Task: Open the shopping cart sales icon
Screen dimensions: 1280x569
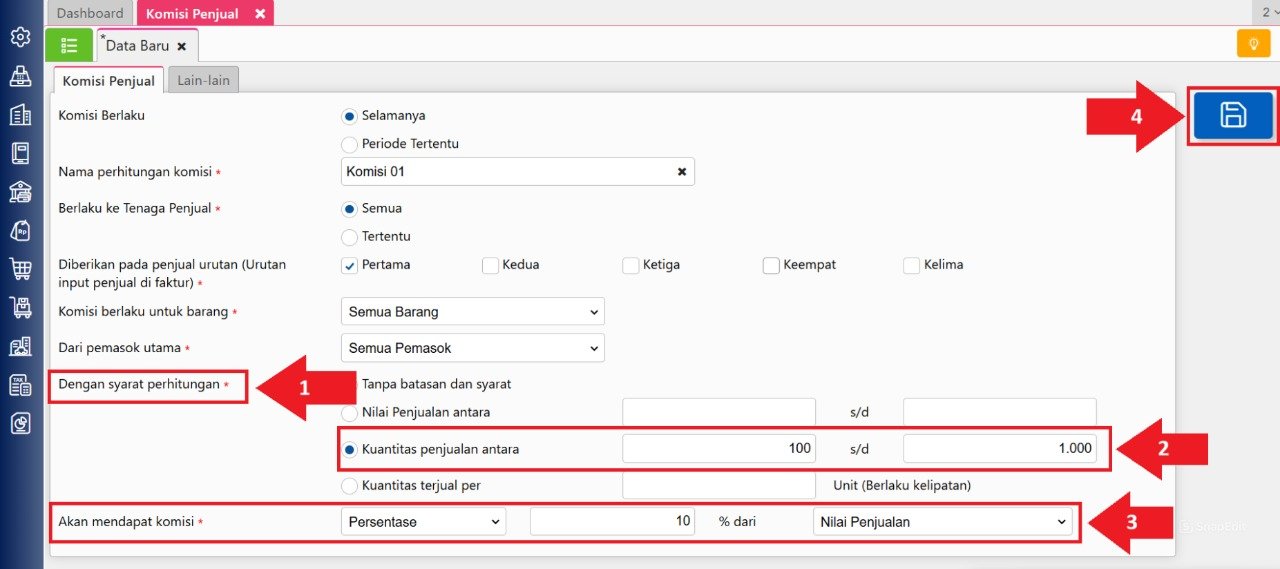Action: coord(20,269)
